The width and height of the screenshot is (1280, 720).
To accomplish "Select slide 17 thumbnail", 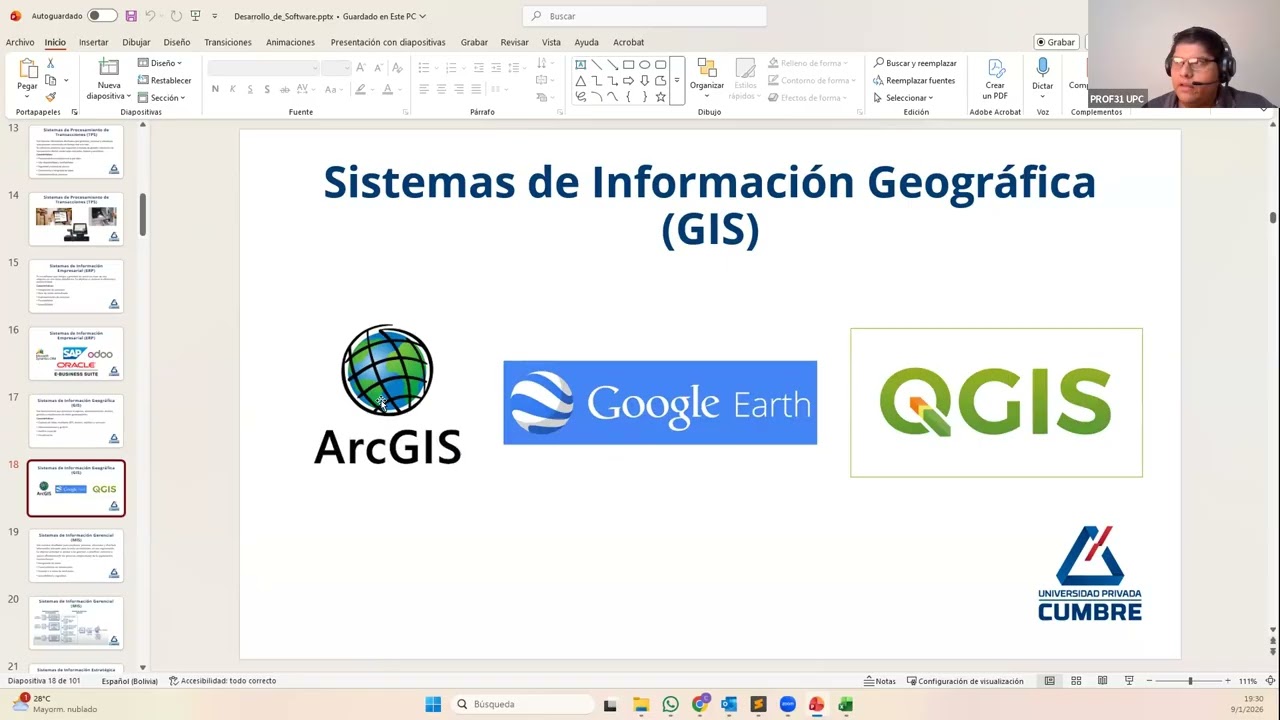I will click(76, 421).
